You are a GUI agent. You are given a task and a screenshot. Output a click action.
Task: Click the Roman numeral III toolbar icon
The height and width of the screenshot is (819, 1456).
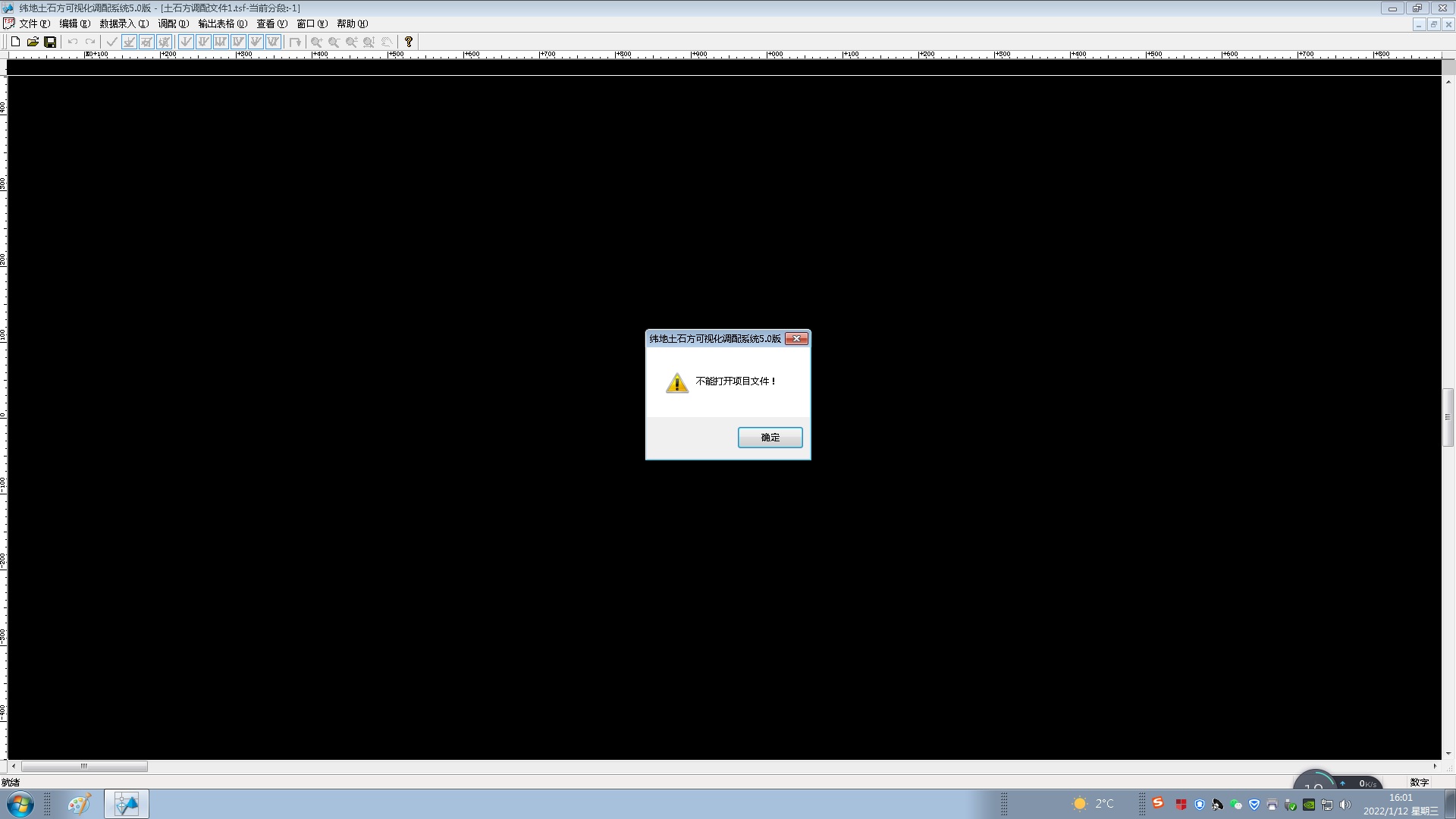221,42
